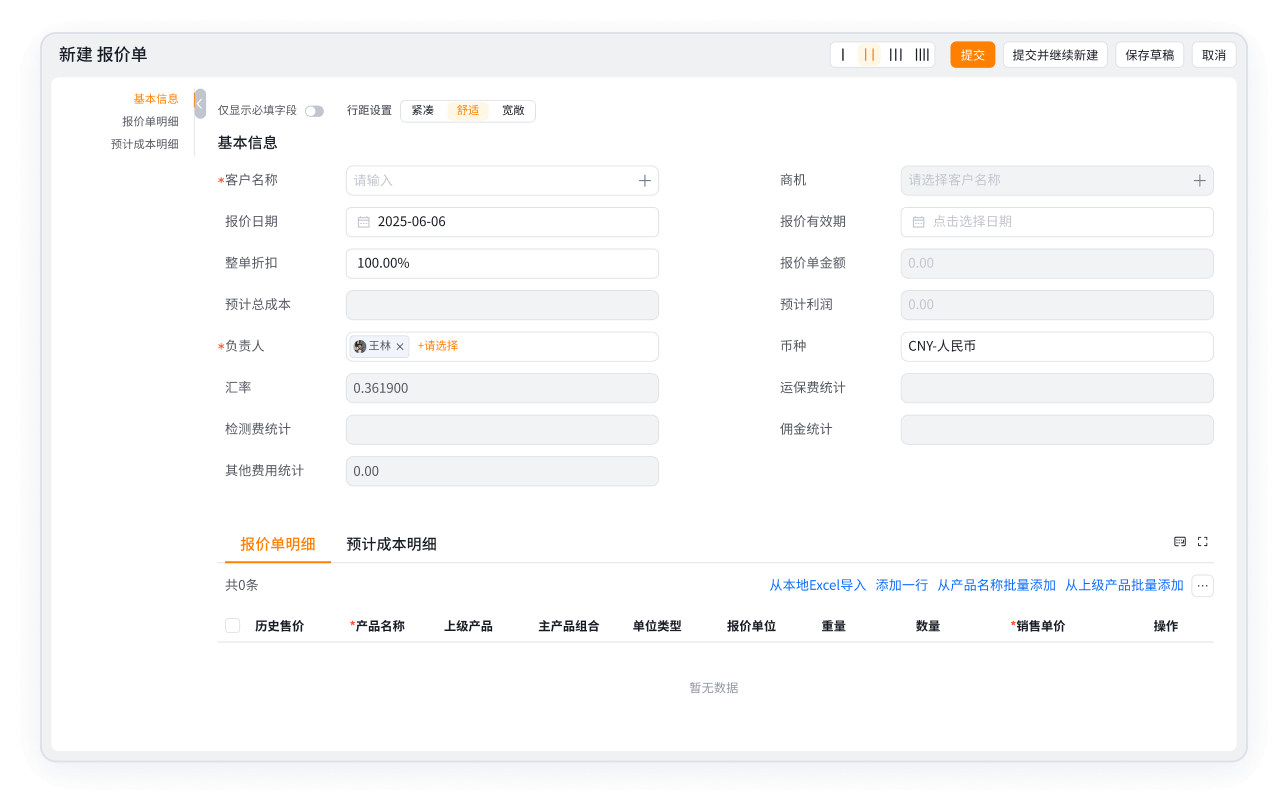
Task: Switch to single-column layout icon
Action: (x=843, y=55)
